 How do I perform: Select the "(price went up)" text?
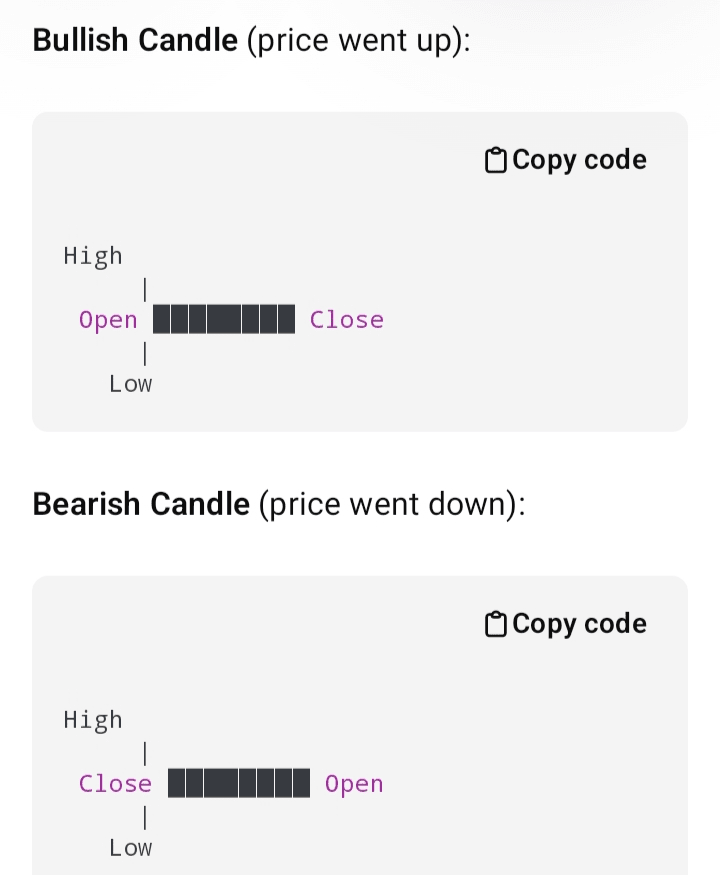(x=358, y=41)
